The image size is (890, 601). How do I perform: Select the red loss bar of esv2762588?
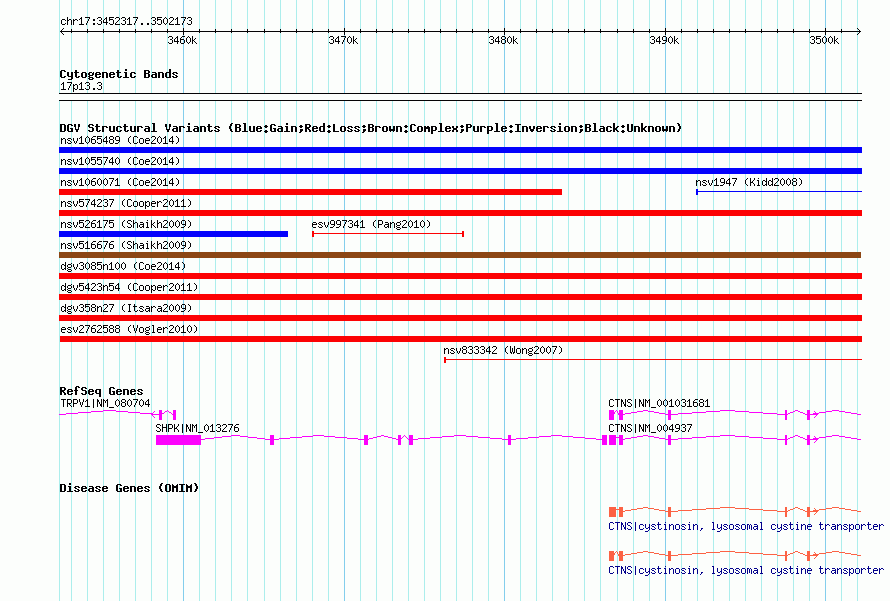pyautogui.click(x=460, y=339)
